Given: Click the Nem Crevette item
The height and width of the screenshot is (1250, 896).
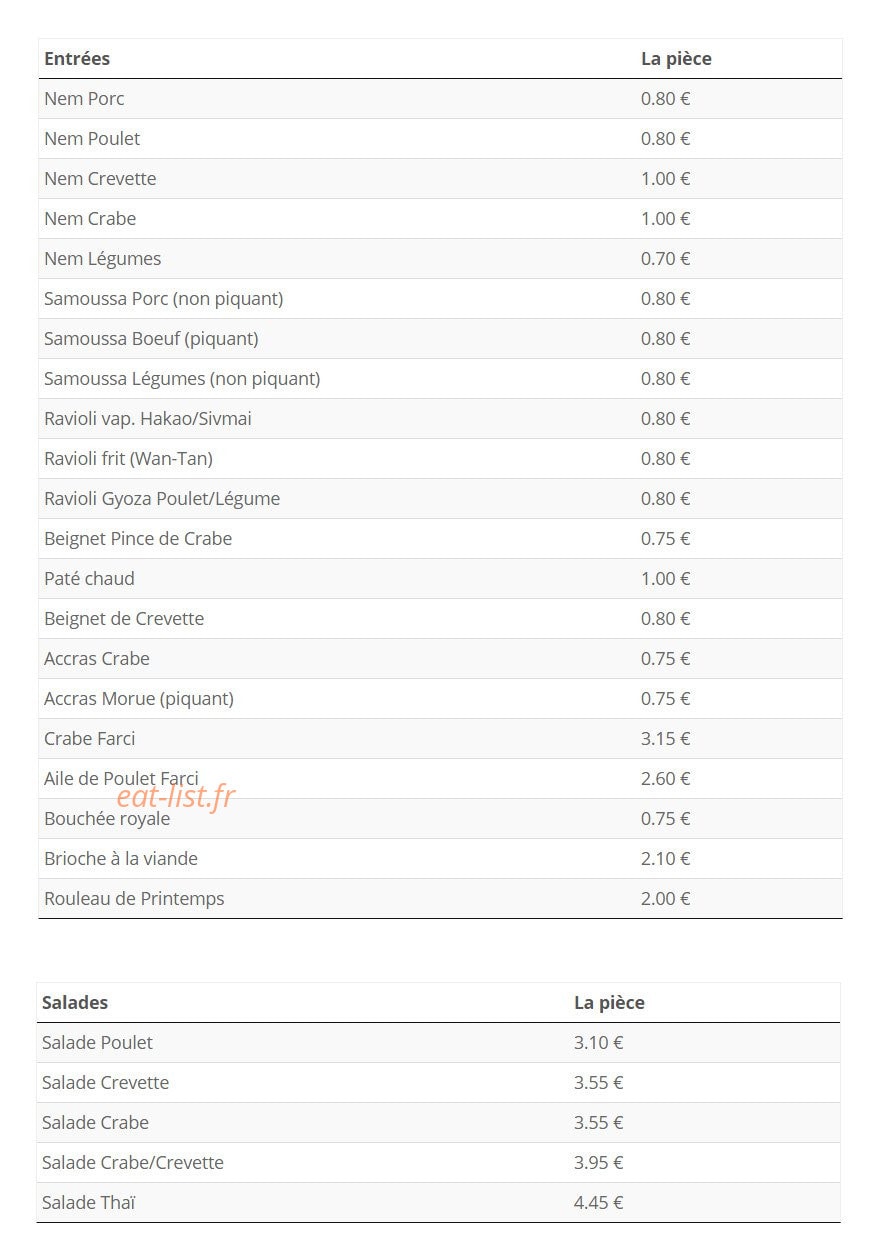Looking at the screenshot, I should click(100, 179).
